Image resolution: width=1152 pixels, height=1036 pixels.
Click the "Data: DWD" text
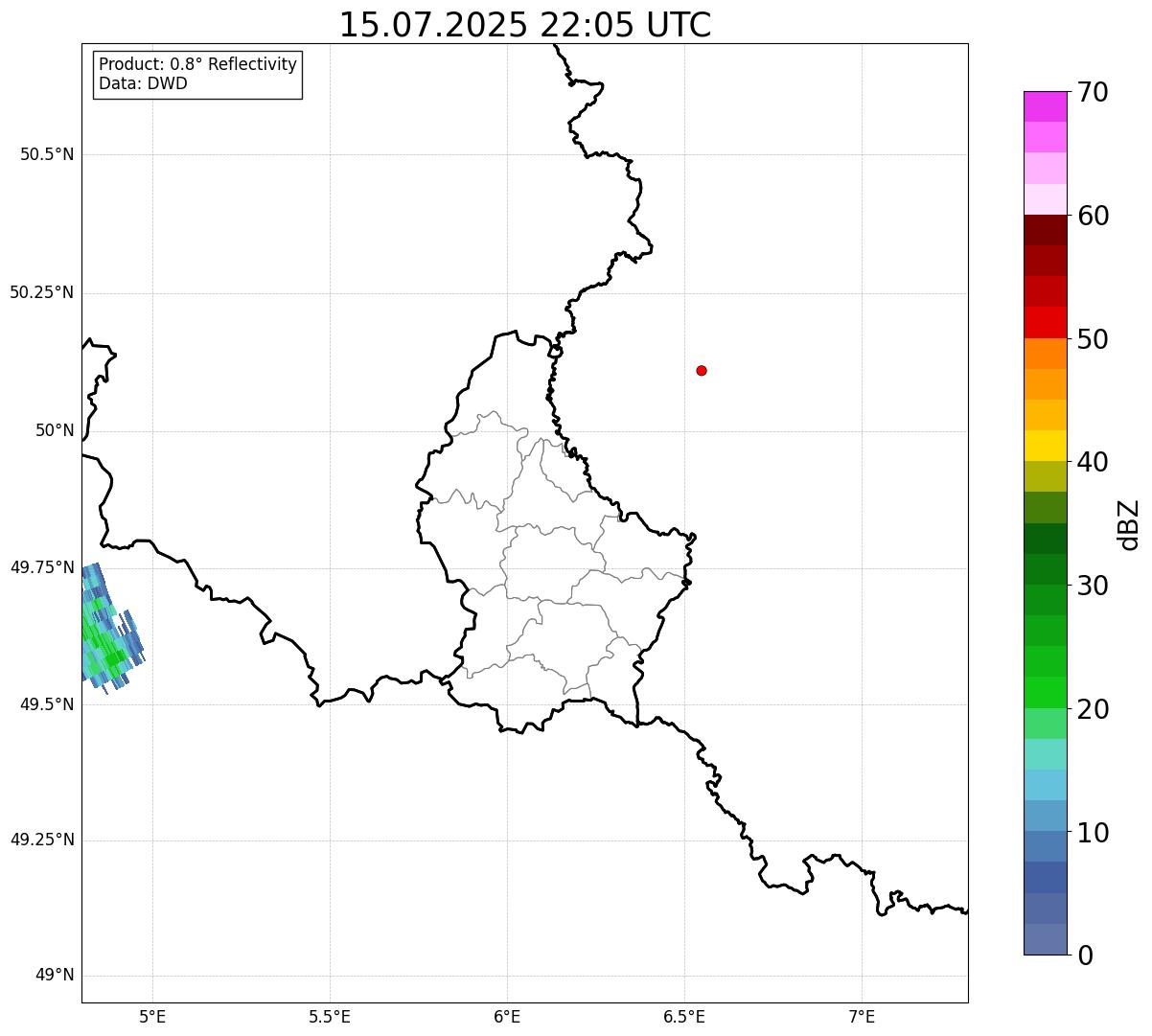143,83
